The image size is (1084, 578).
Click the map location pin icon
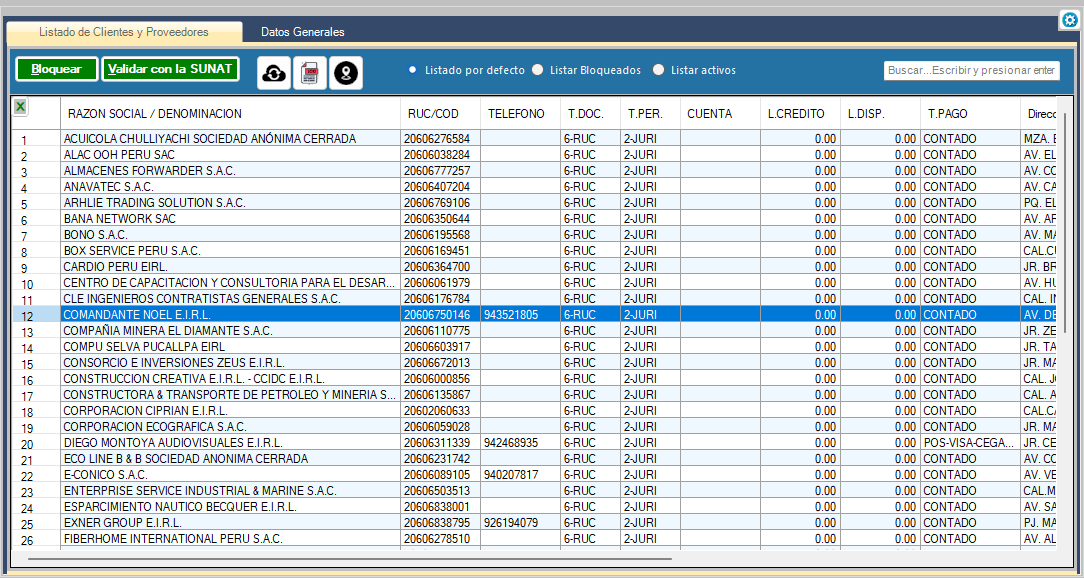click(346, 73)
